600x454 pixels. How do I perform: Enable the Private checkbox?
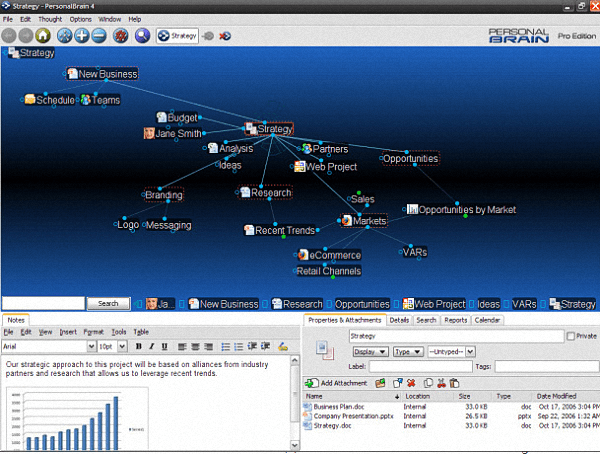point(571,337)
